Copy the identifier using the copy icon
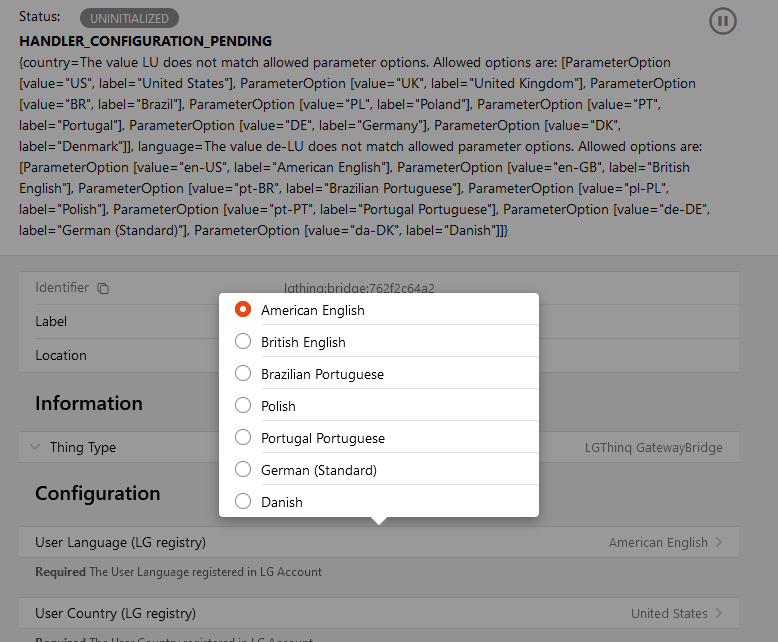Viewport: 778px width, 642px height. [103, 288]
